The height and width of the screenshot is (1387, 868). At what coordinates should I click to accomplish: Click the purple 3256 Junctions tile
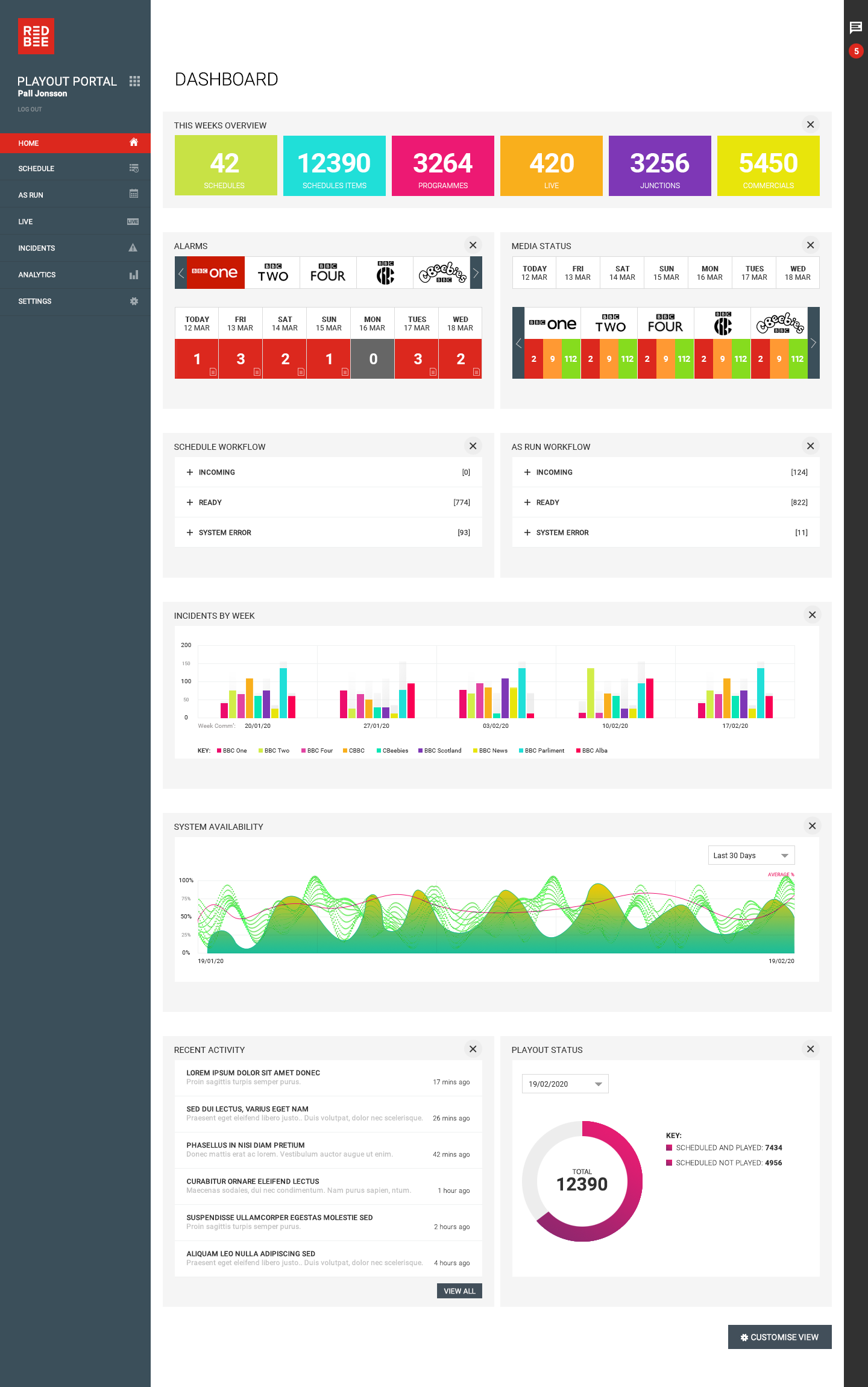660,166
